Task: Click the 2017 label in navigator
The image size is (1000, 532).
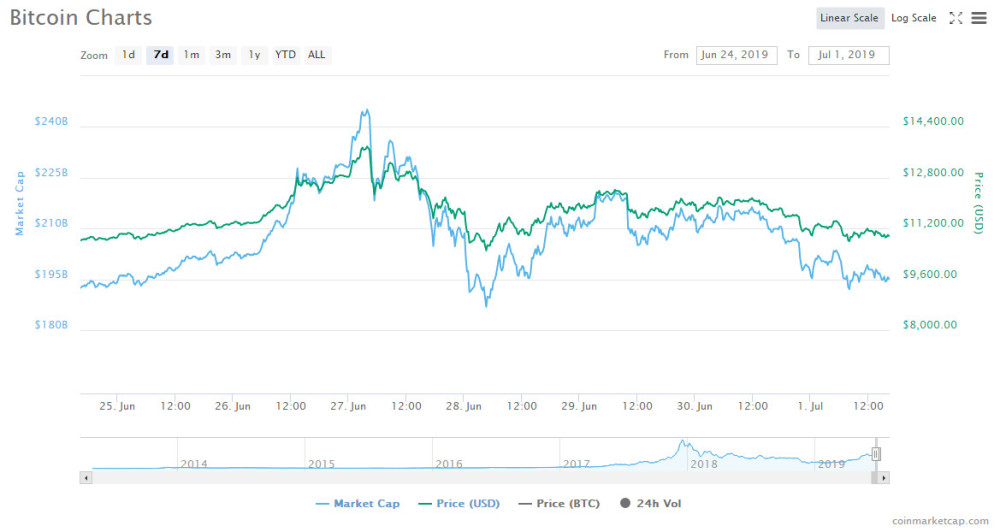Action: [x=577, y=464]
